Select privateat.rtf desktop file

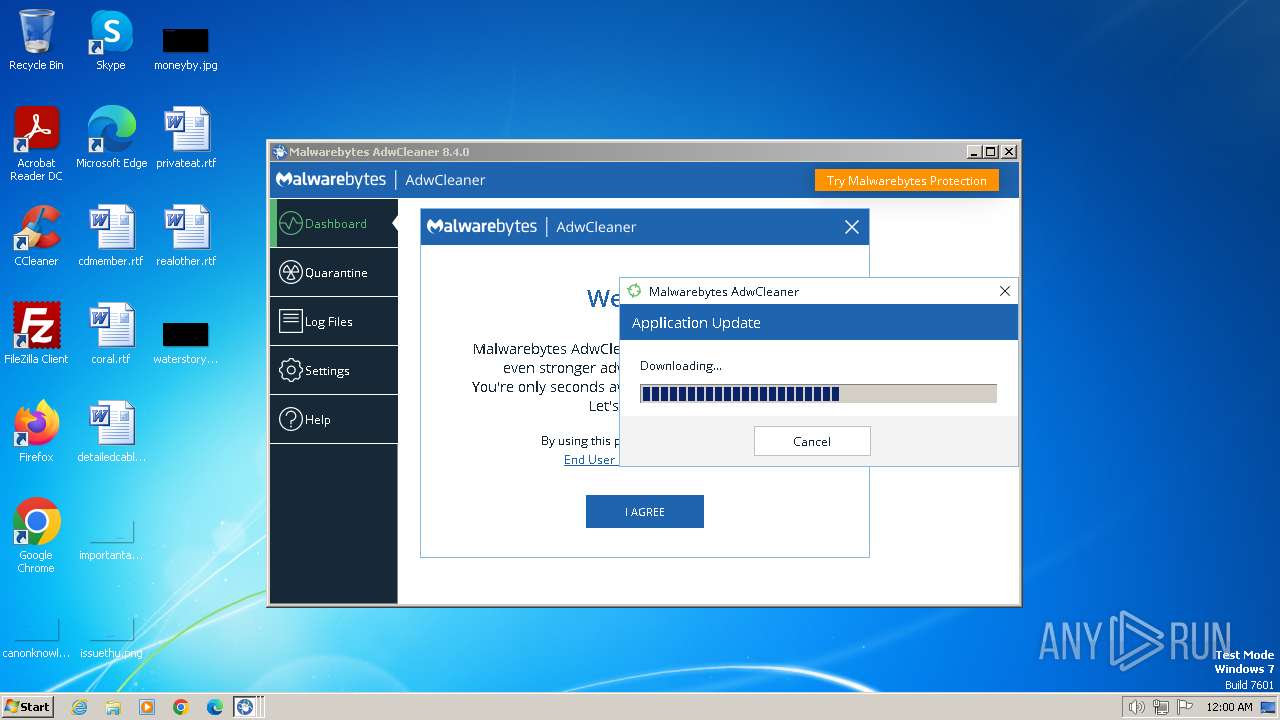point(186,138)
